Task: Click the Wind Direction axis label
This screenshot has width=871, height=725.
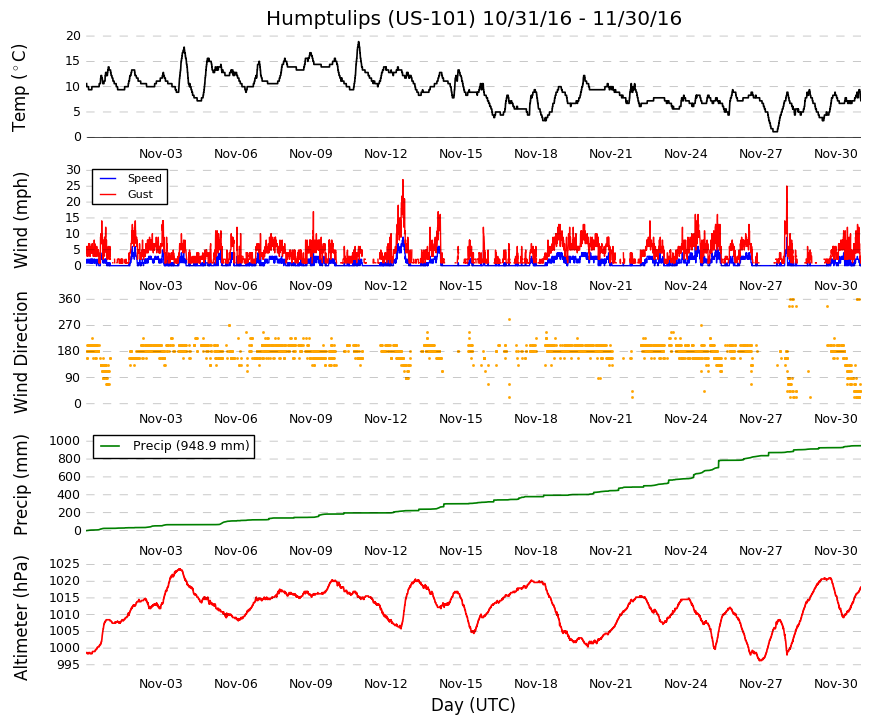Action: click(x=19, y=352)
